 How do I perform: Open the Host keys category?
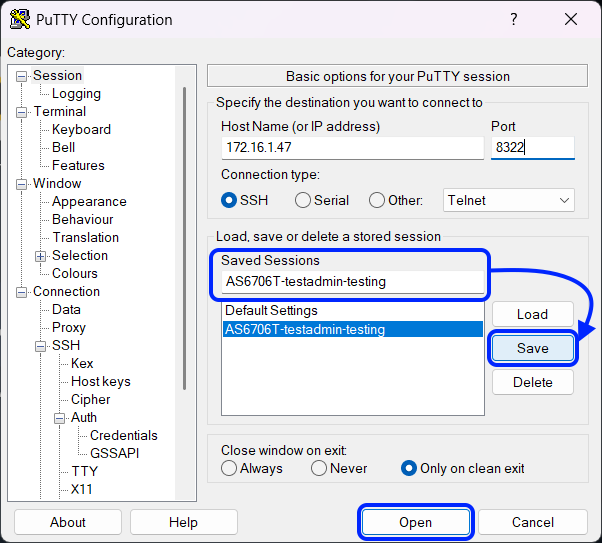[x=101, y=381]
